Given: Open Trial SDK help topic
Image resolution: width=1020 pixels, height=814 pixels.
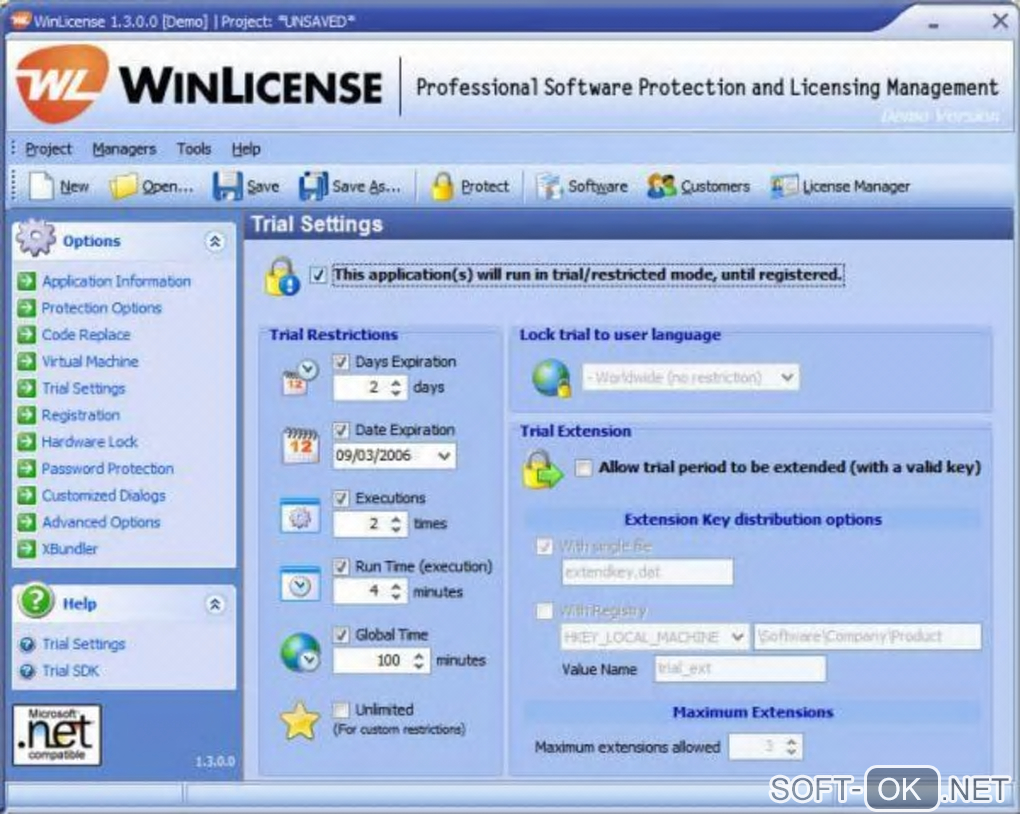Looking at the screenshot, I should 70,671.
